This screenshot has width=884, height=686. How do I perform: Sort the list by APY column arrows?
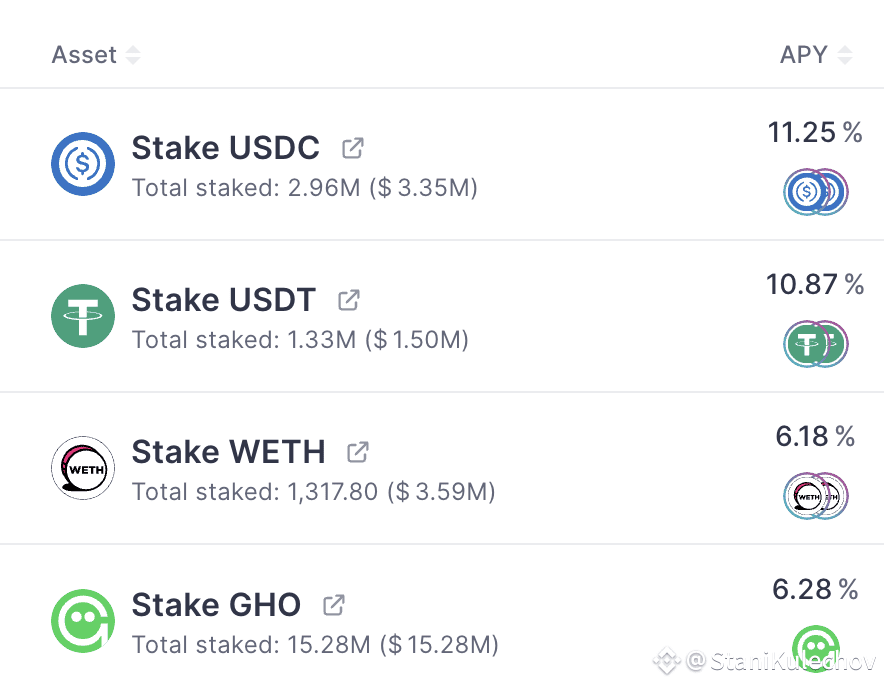tap(845, 55)
